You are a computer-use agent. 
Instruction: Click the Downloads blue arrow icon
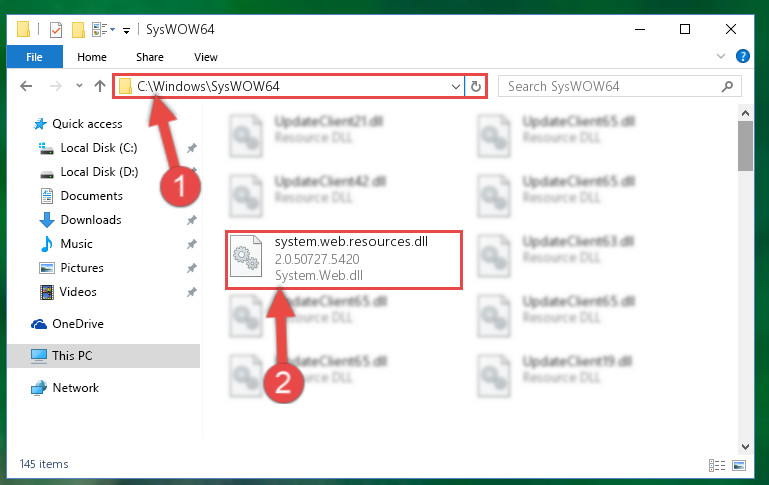(47, 220)
